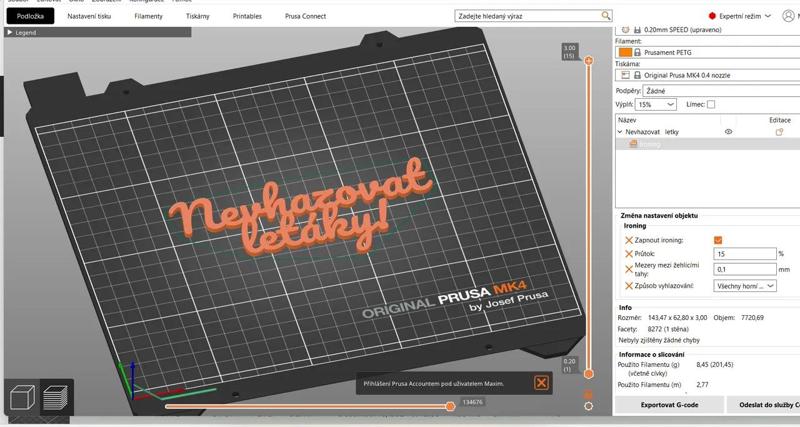Screen dimensions: 800x427
Task: Click the dimensions value 143,47 x 62,80 x 3,00
Action: [x=677, y=317]
